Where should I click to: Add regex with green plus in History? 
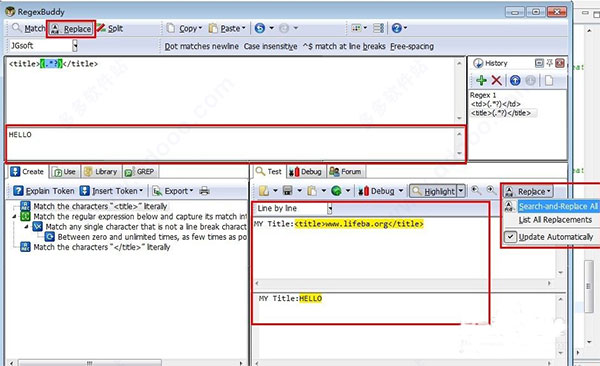pos(481,80)
